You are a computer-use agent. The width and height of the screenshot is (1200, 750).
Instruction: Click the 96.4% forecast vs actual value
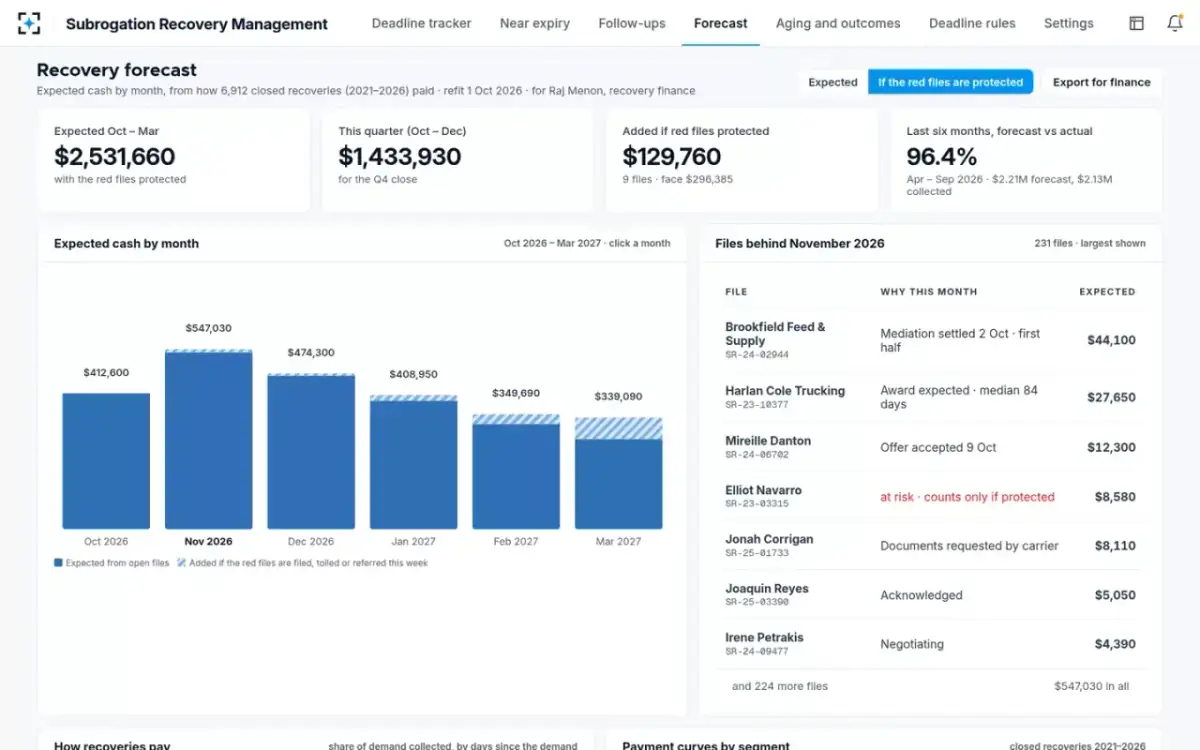[942, 157]
